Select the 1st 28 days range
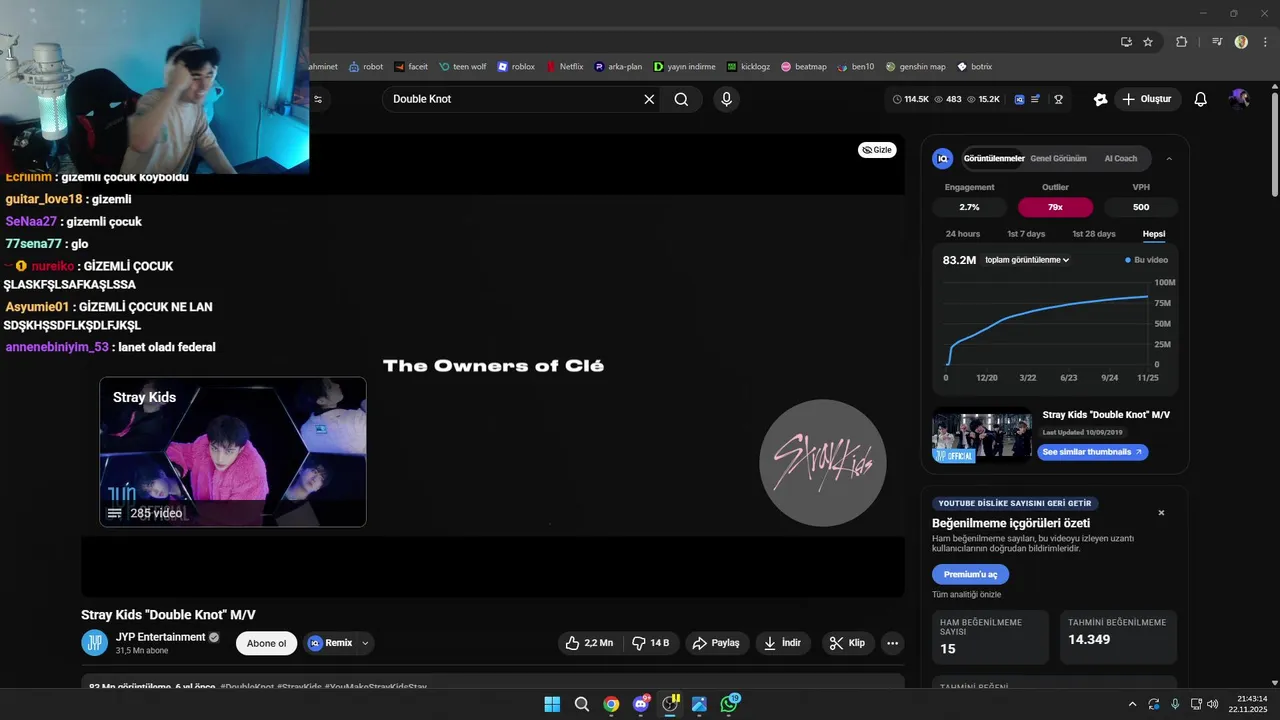Image resolution: width=1280 pixels, height=720 pixels. 1094,234
